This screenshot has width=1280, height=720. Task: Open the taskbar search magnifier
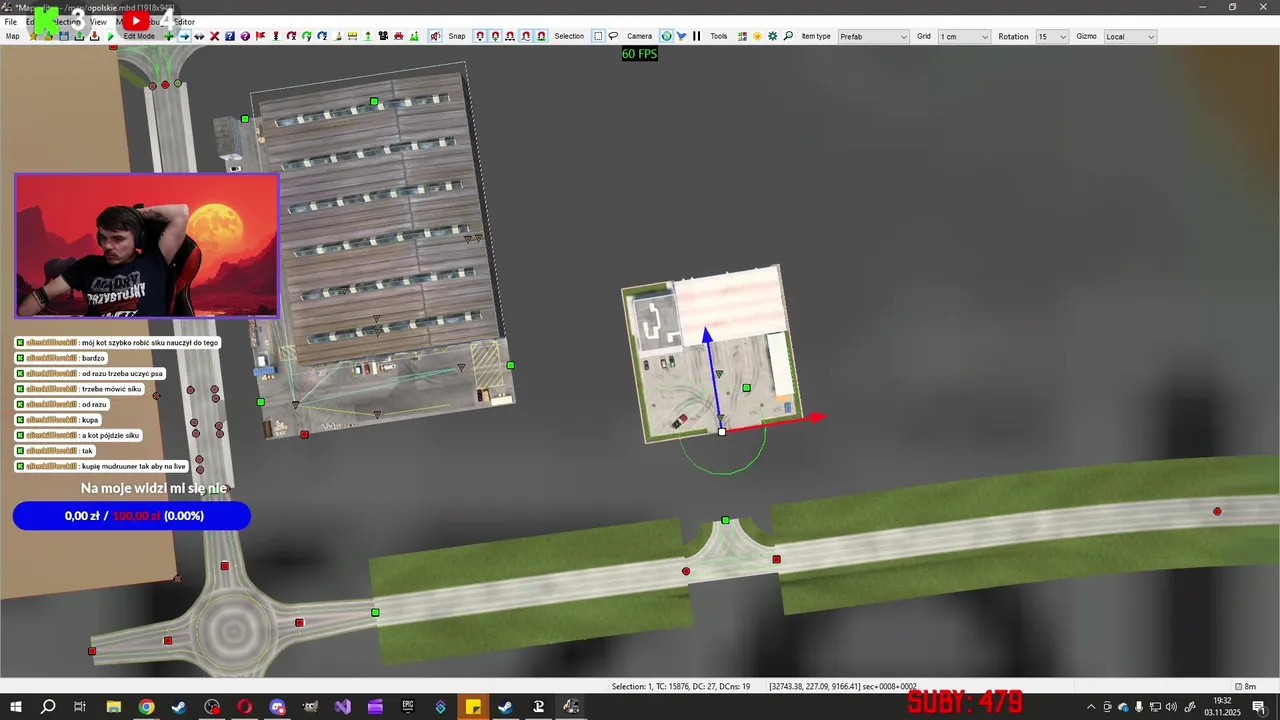click(48, 707)
